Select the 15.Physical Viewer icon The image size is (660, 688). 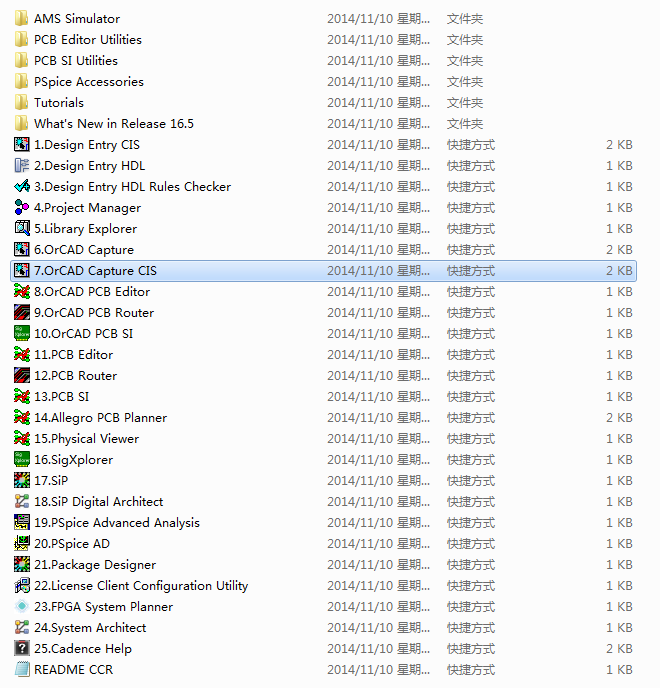pos(22,438)
